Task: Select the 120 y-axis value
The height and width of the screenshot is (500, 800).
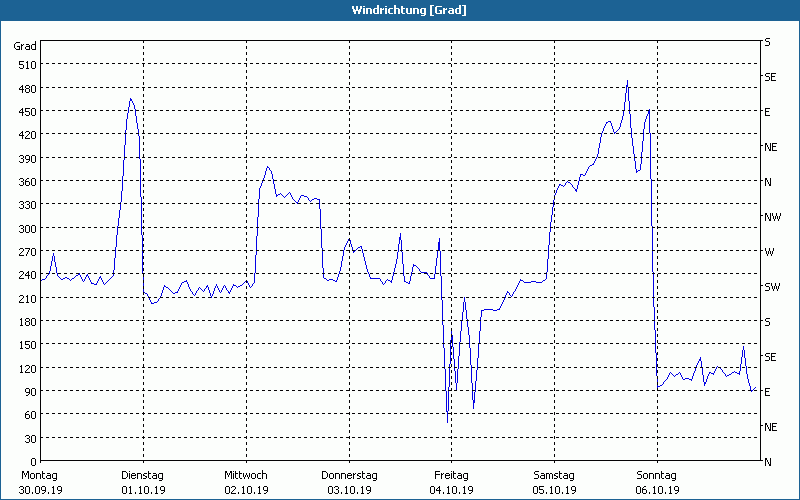Action: click(x=28, y=369)
